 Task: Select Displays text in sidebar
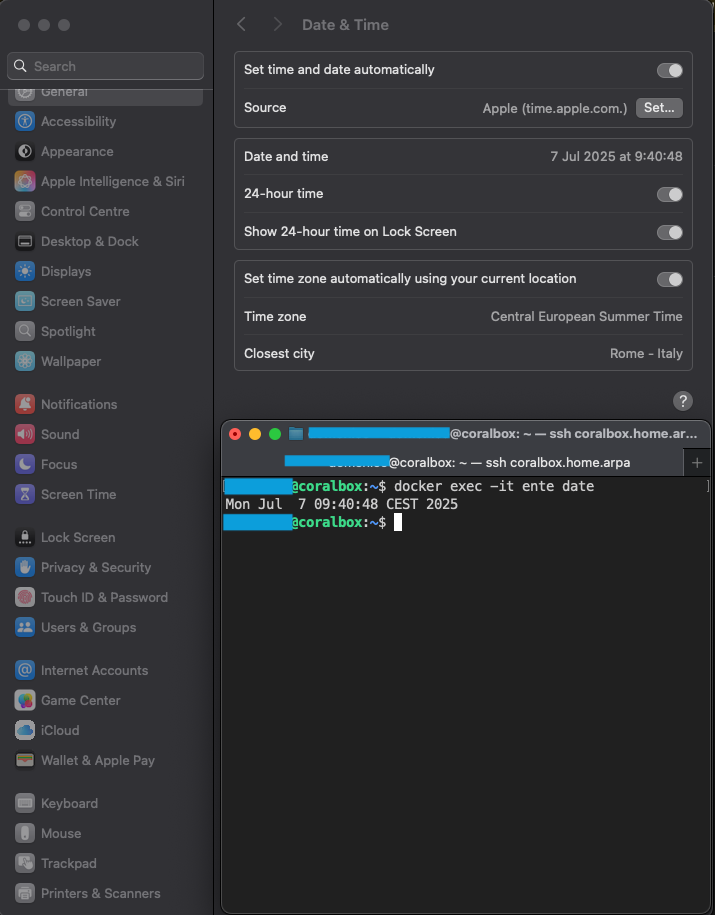tap(66, 271)
